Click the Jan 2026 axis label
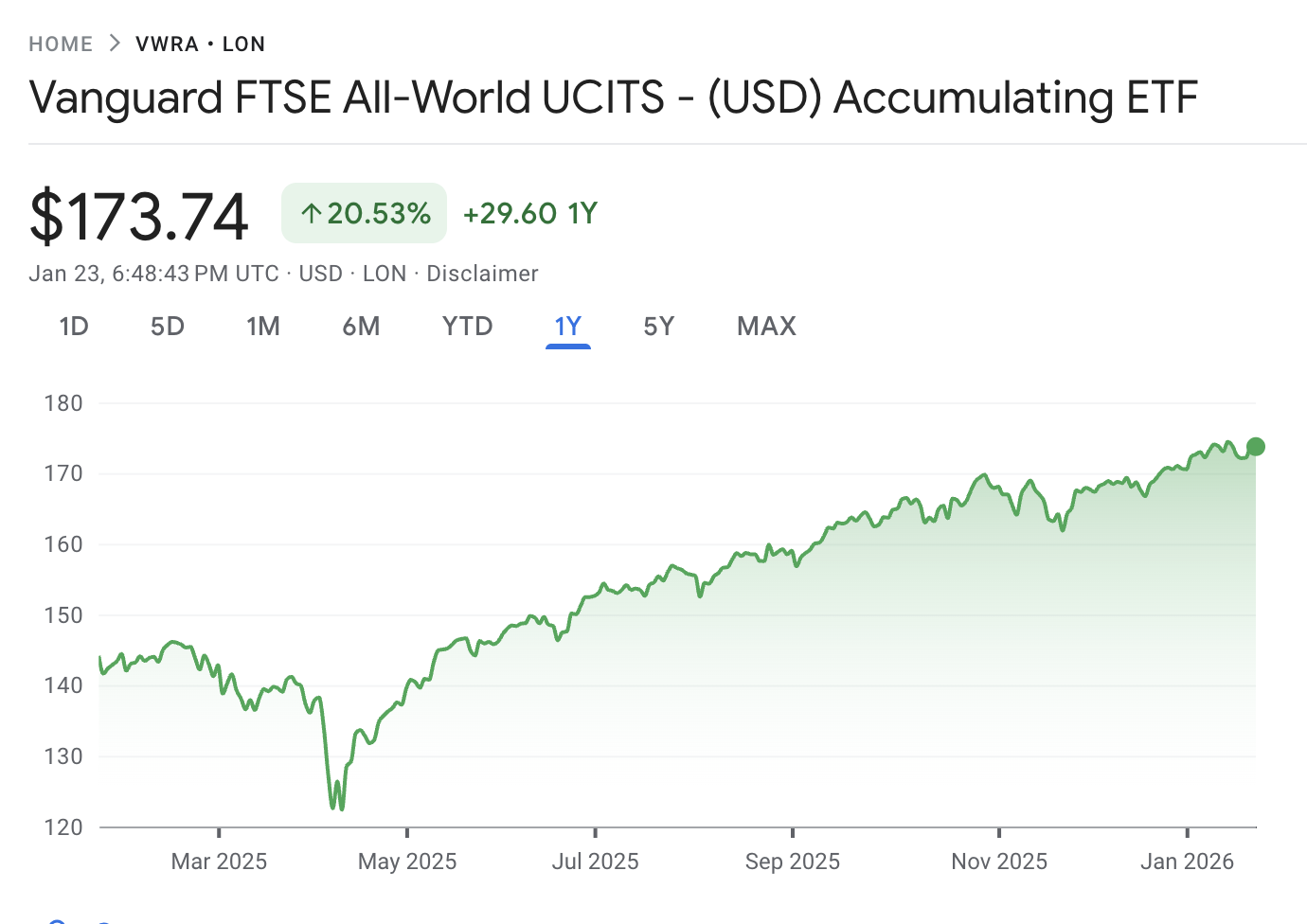 pyautogui.click(x=1187, y=862)
